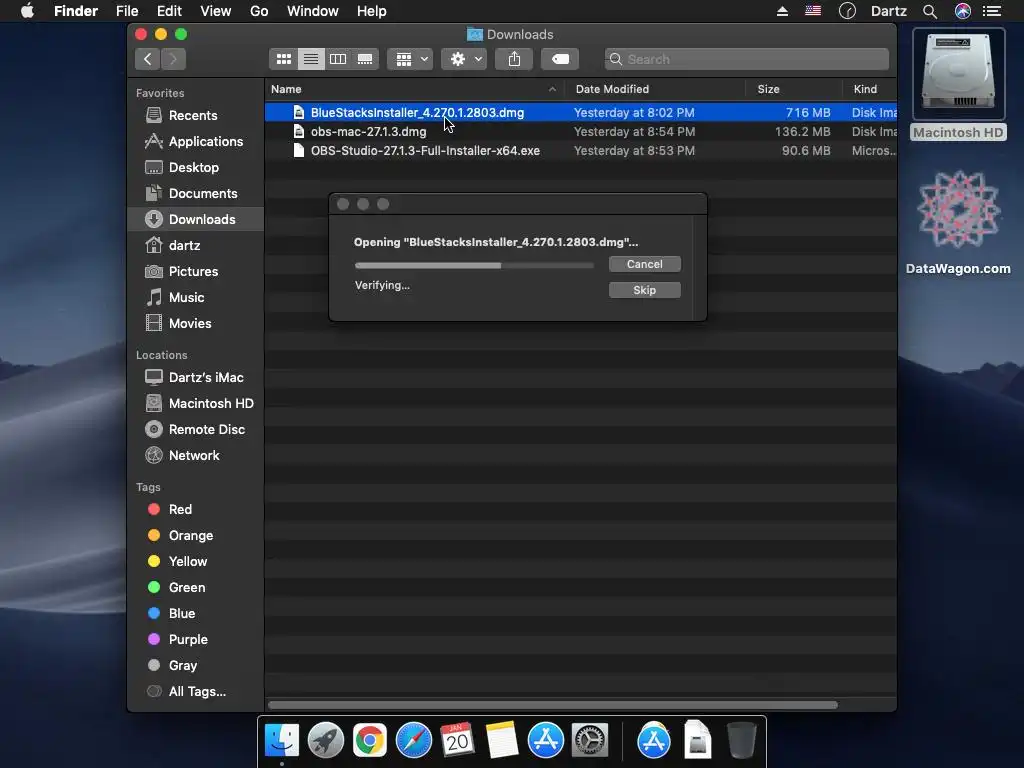Image resolution: width=1024 pixels, height=768 pixels.
Task: Open the US flag input menu
Action: 813,11
